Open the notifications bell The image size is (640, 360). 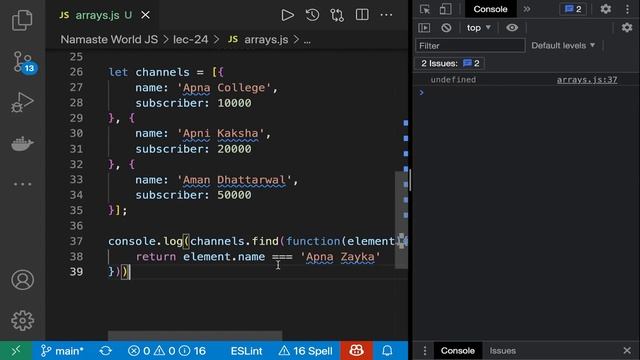387,351
